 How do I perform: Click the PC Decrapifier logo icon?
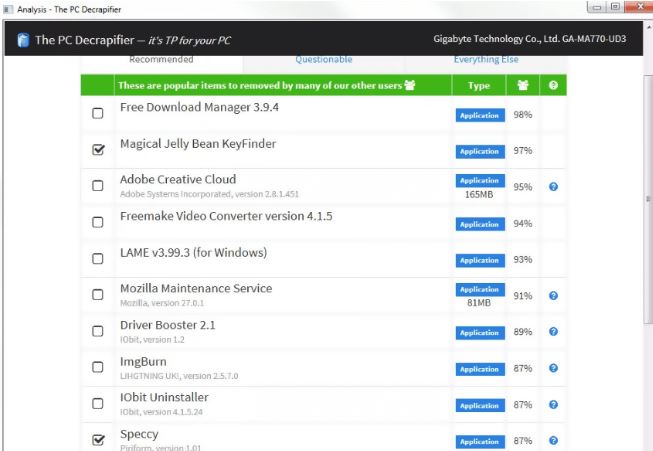pos(23,40)
